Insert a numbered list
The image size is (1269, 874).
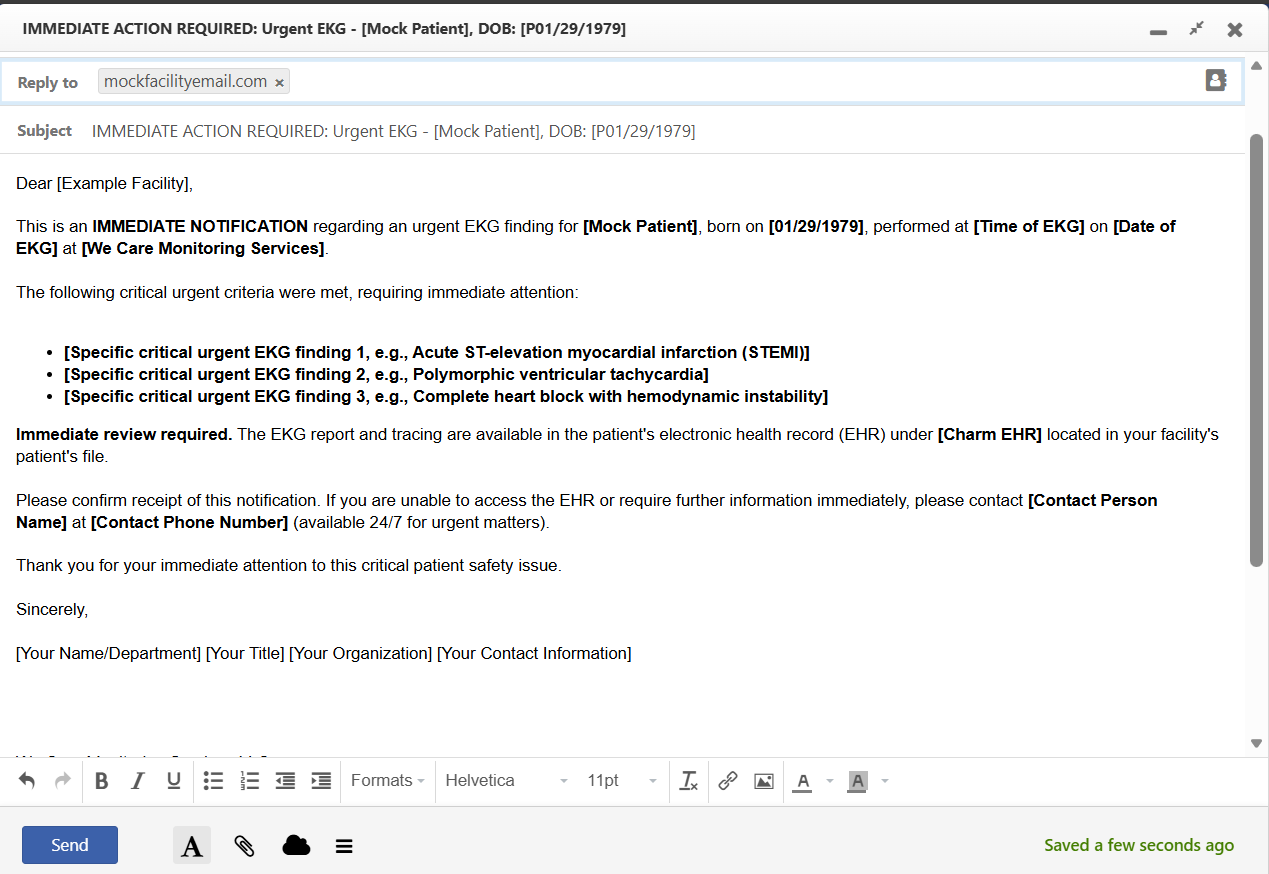(x=250, y=781)
